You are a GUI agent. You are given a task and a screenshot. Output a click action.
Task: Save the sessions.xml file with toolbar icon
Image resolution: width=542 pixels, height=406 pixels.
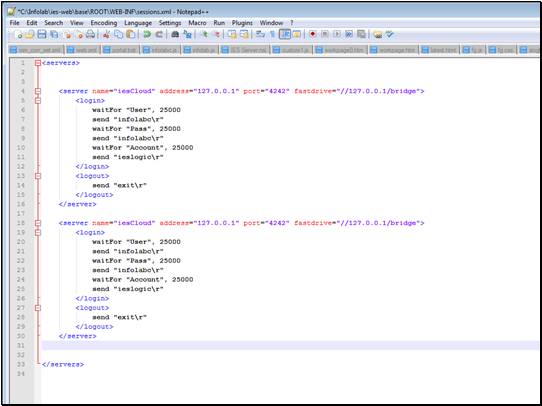coord(42,34)
